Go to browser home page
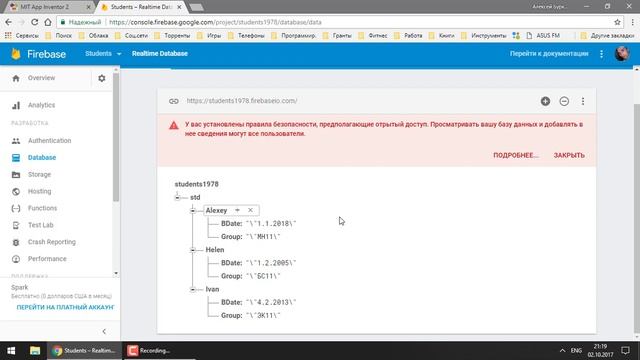Viewport: 640px width, 360px height. (x=48, y=22)
